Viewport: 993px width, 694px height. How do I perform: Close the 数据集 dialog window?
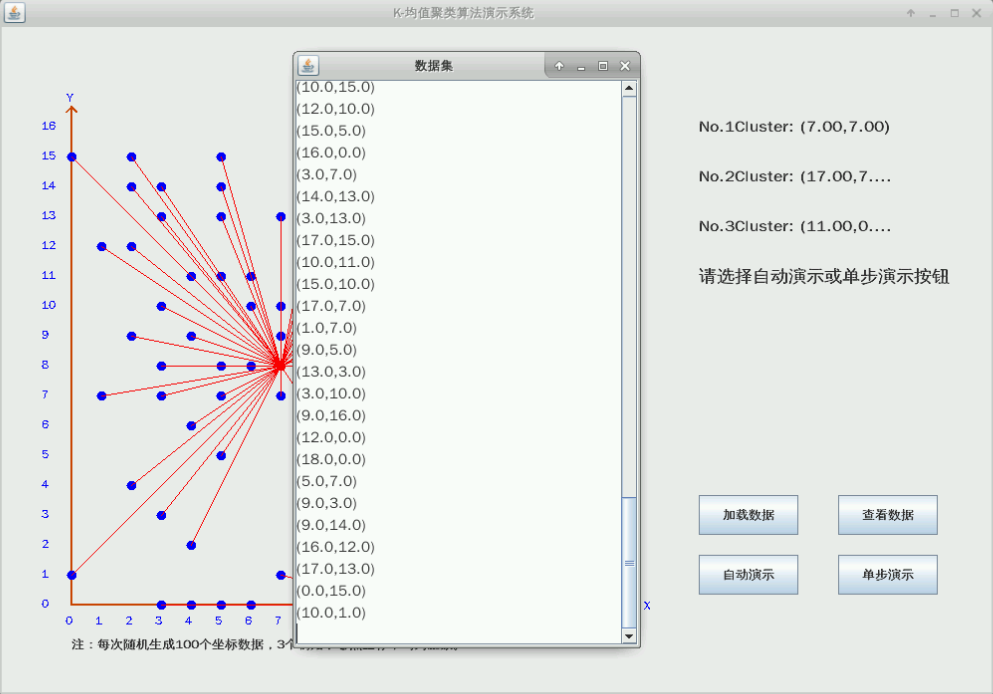coord(625,67)
